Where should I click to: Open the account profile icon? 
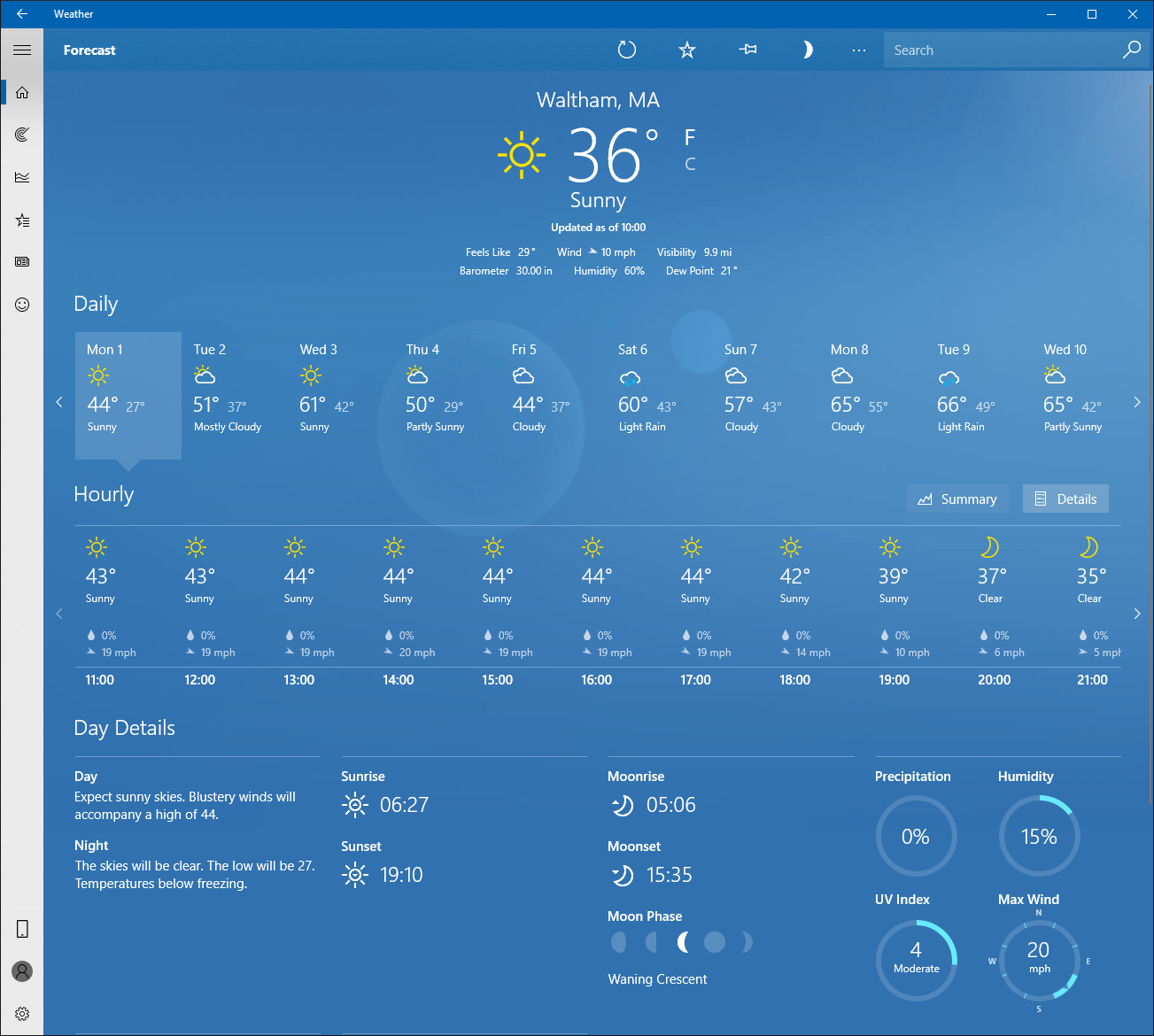pyautogui.click(x=22, y=971)
